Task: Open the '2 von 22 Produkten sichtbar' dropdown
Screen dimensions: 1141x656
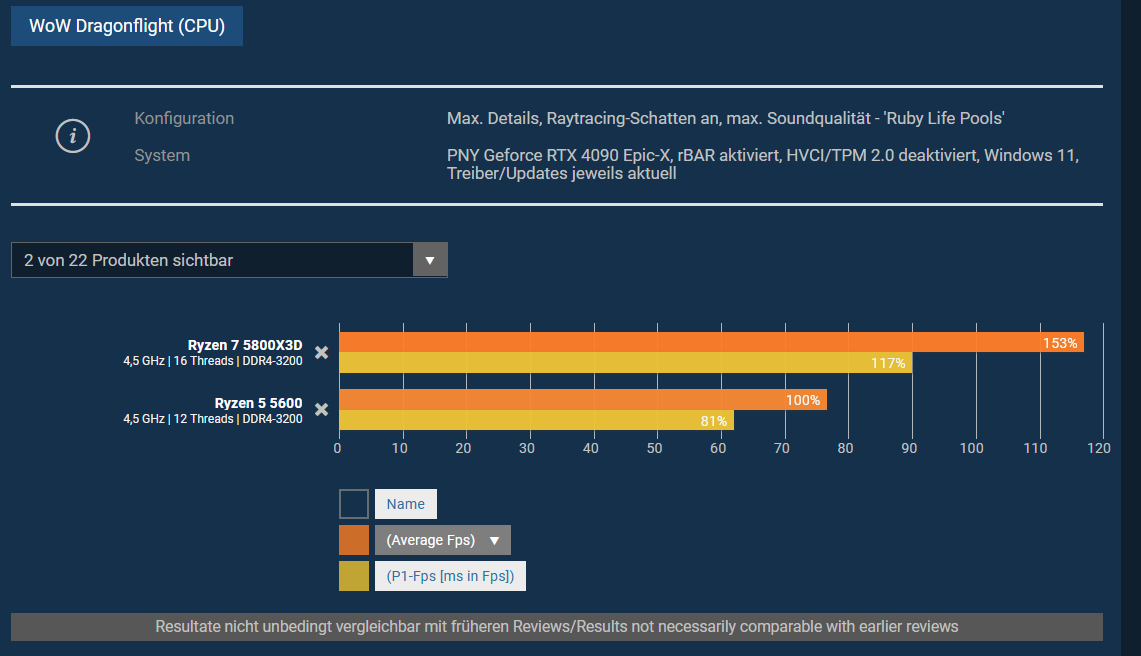Action: coord(229,260)
